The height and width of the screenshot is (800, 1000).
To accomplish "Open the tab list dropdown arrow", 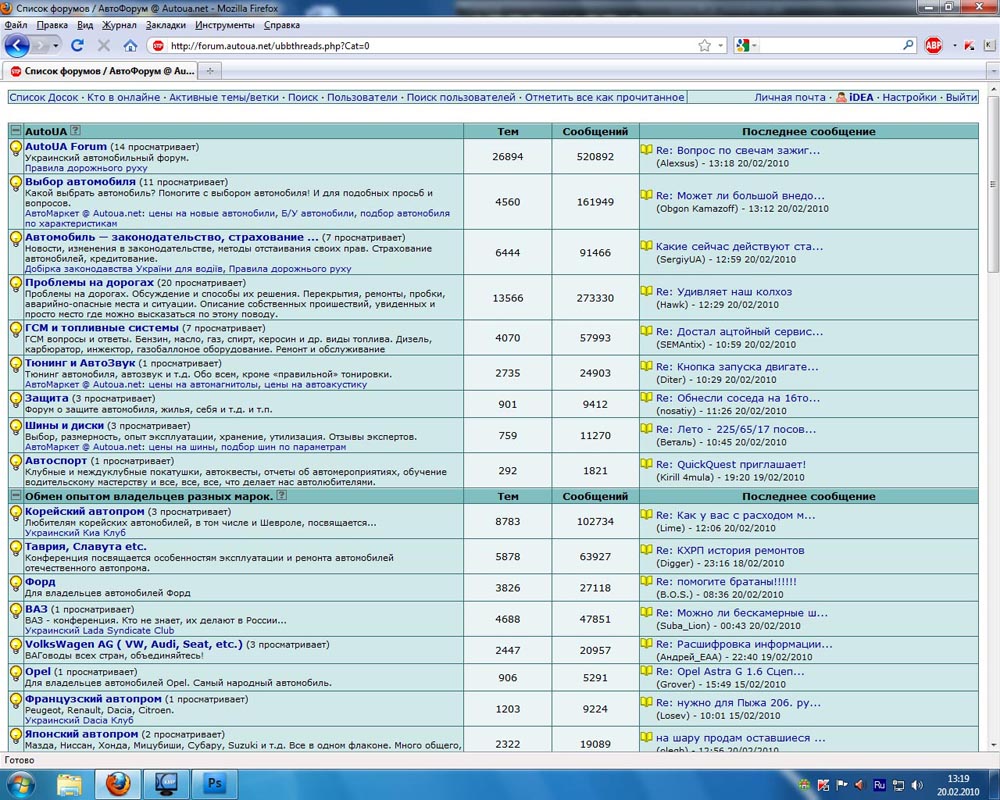I will (x=993, y=71).
